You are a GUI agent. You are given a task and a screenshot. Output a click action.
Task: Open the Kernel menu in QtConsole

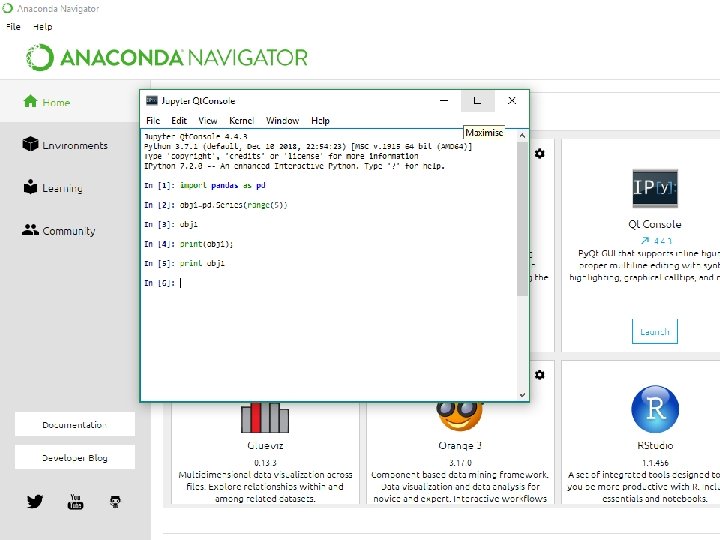tap(242, 121)
